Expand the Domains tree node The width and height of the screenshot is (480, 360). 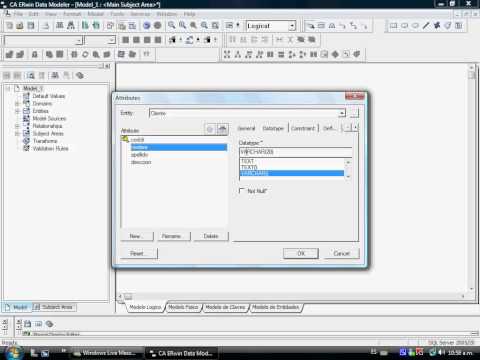17,104
